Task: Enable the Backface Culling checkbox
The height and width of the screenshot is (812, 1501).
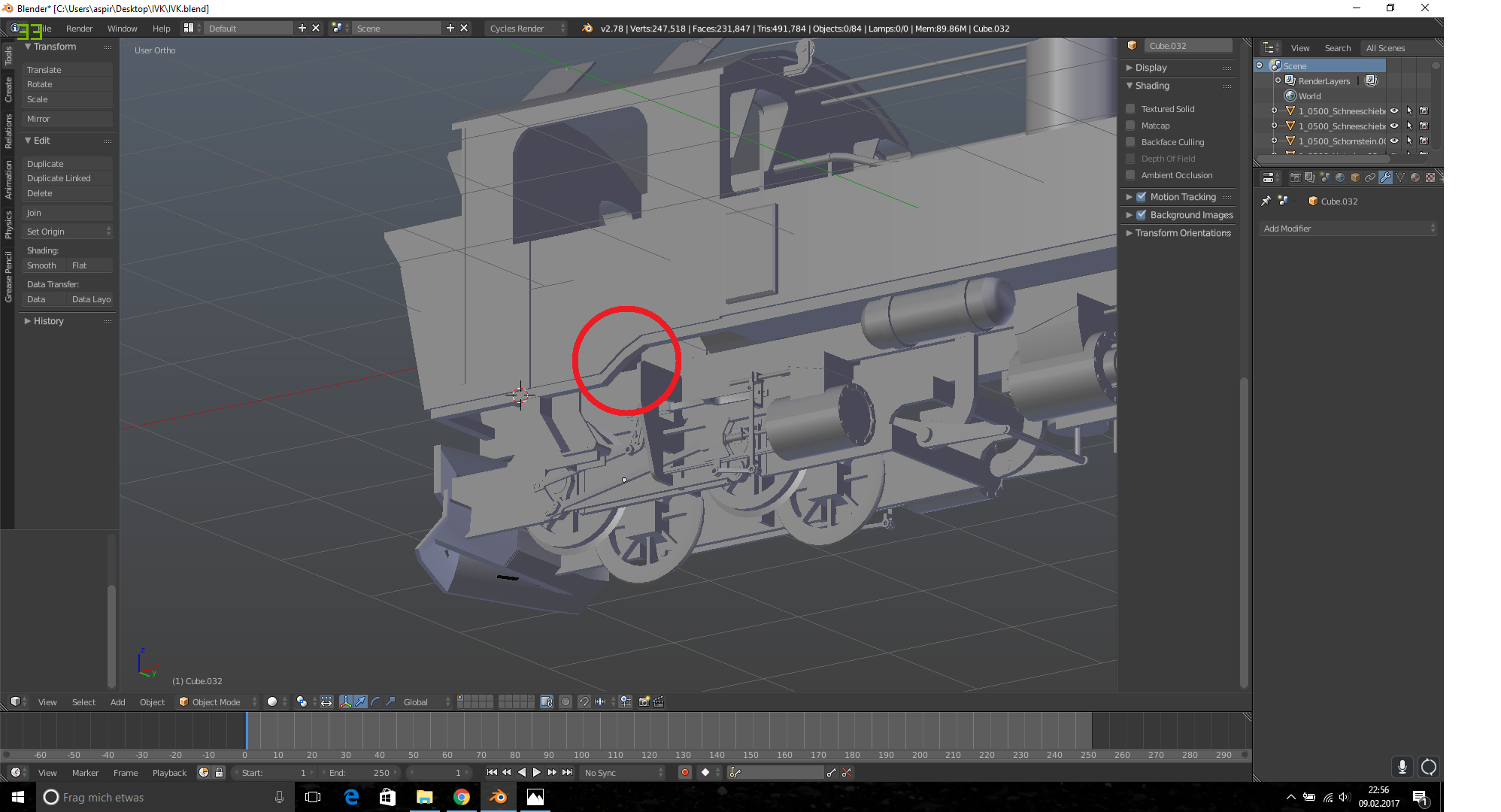Action: pos(1130,142)
